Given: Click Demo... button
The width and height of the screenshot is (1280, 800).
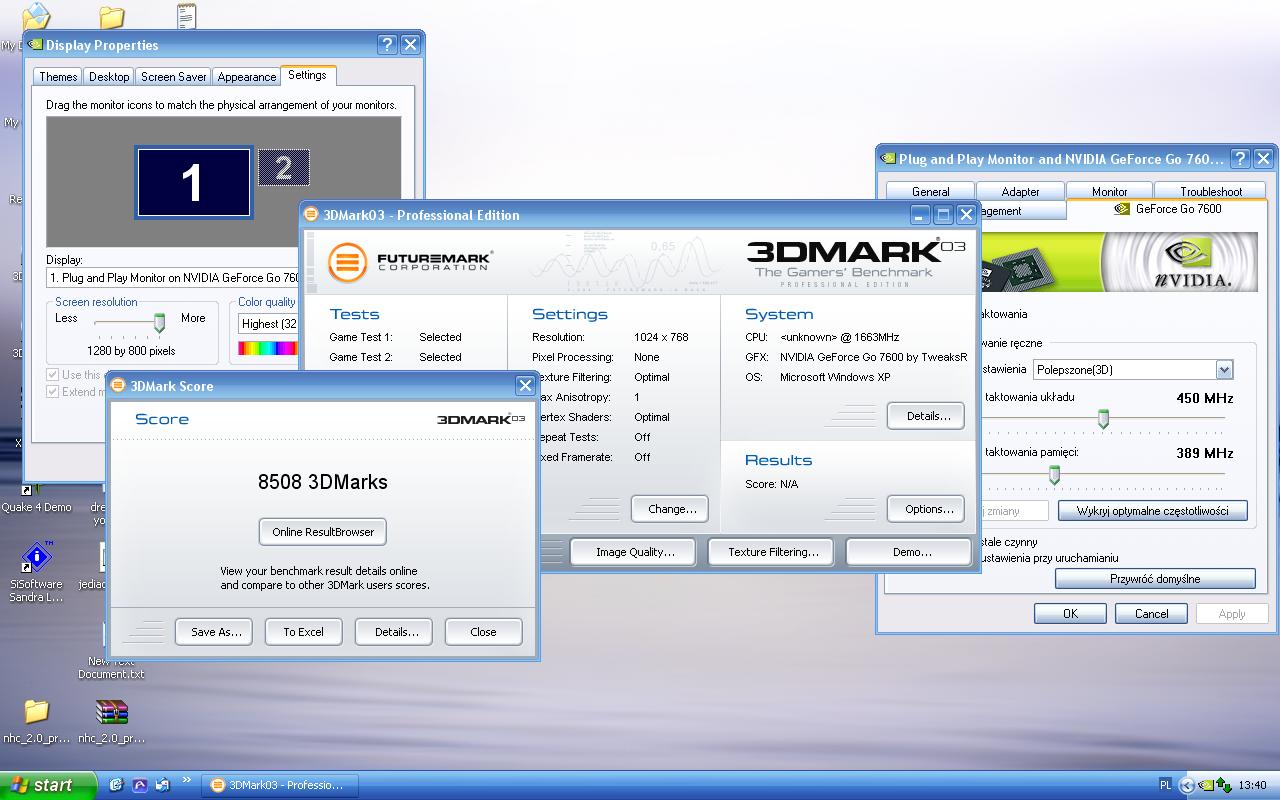Looking at the screenshot, I should point(910,552).
